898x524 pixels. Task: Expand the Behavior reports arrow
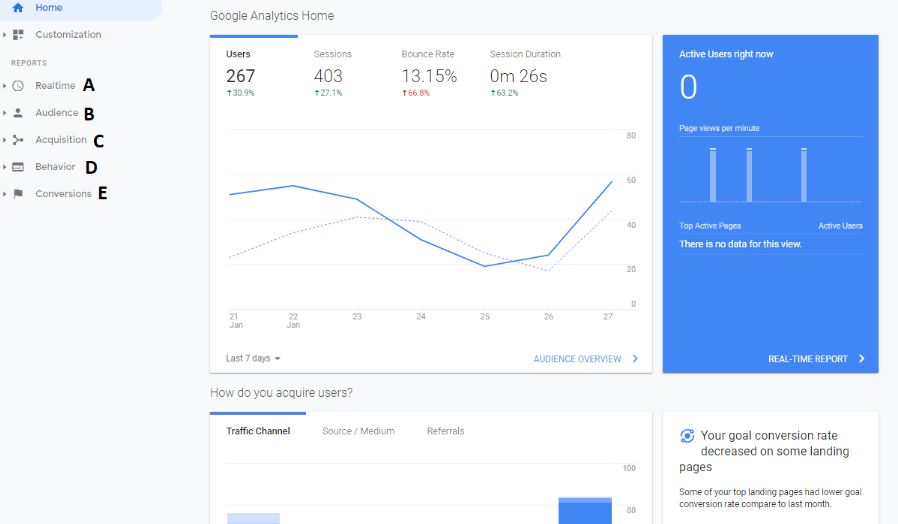click(x=5, y=167)
